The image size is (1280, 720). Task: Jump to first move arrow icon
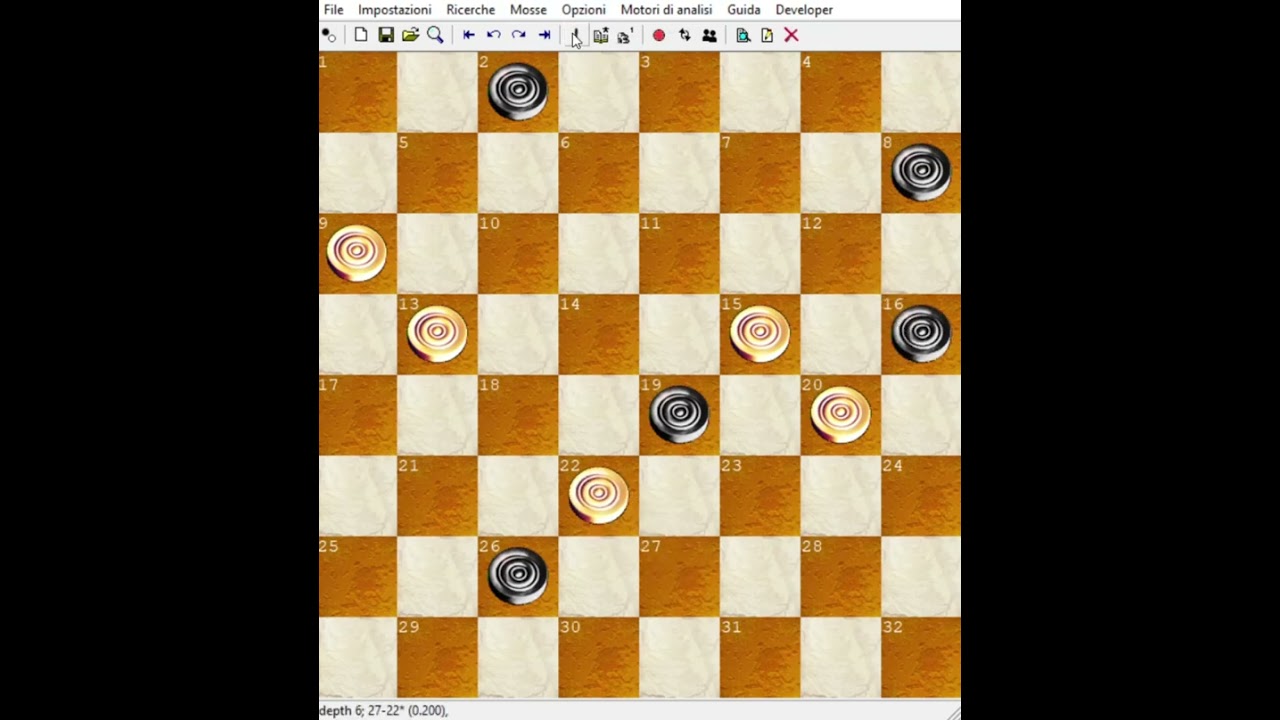tap(468, 35)
